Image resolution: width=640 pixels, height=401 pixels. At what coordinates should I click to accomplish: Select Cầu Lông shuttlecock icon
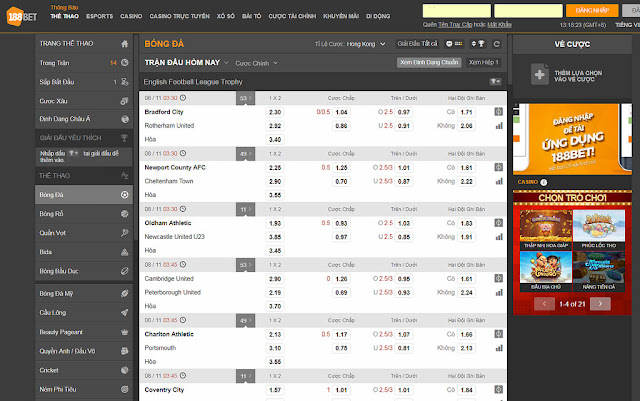(124, 312)
